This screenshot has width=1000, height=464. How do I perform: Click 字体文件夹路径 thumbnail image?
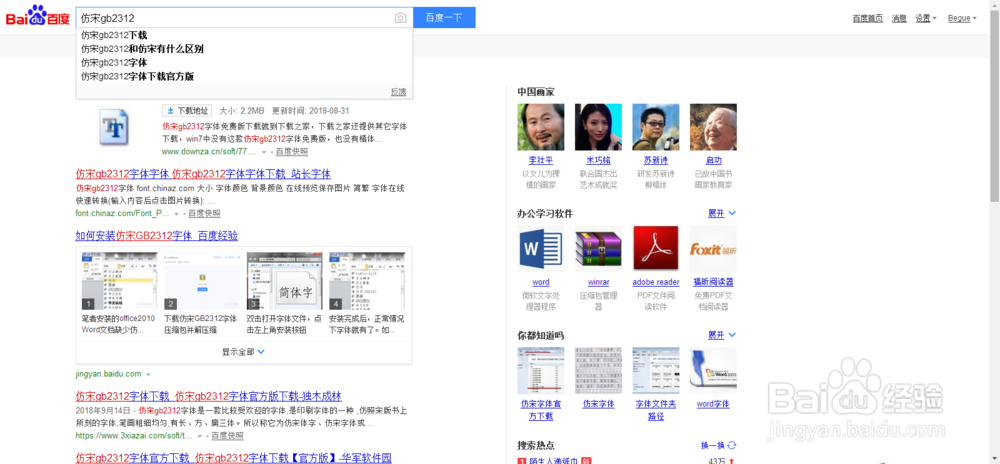pyautogui.click(x=656, y=370)
